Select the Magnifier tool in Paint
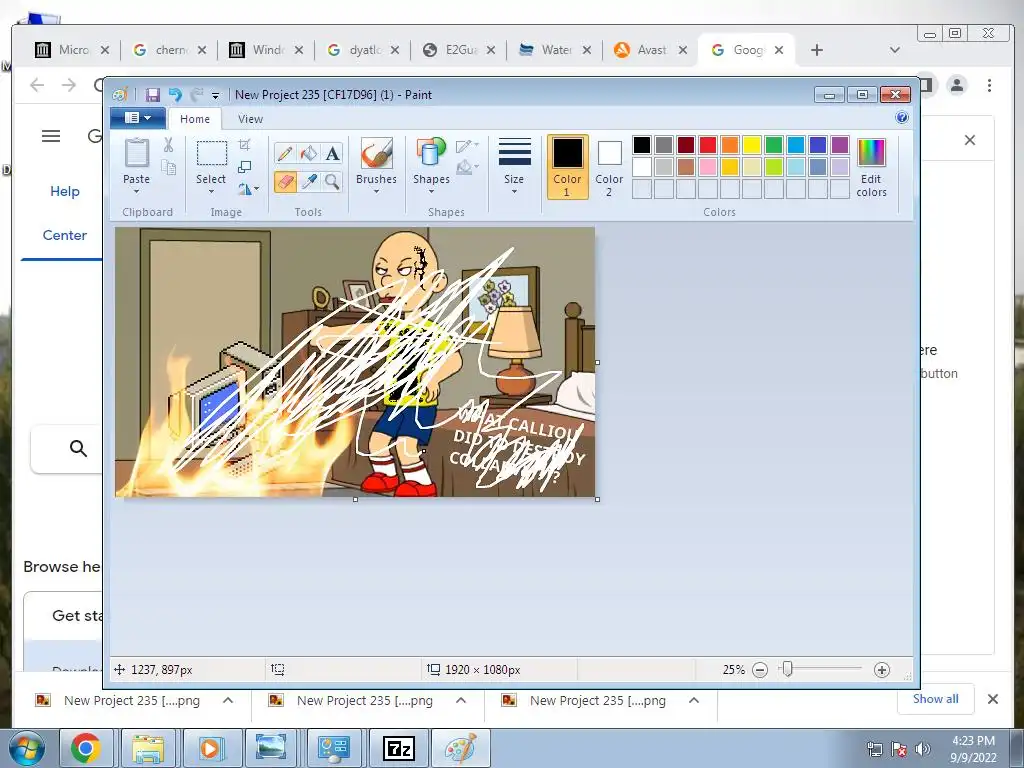 [x=332, y=181]
